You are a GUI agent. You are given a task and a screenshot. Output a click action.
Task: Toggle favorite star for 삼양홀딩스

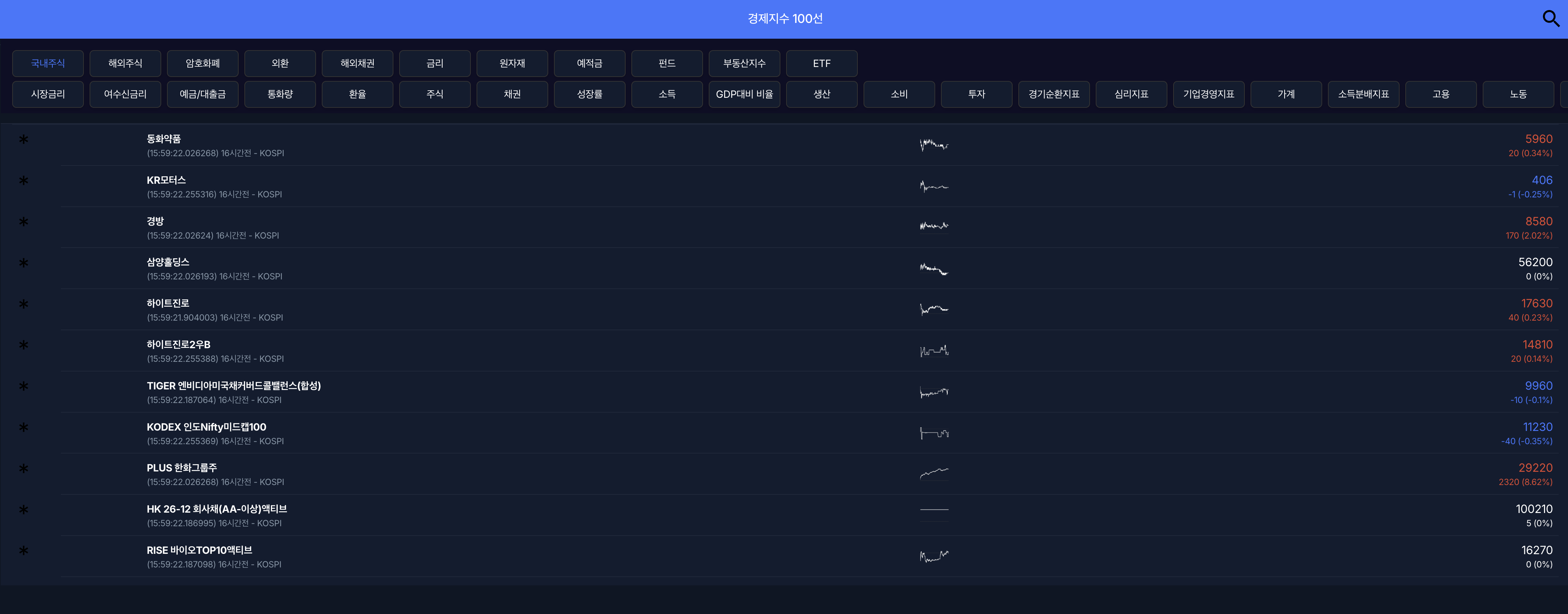tap(24, 263)
